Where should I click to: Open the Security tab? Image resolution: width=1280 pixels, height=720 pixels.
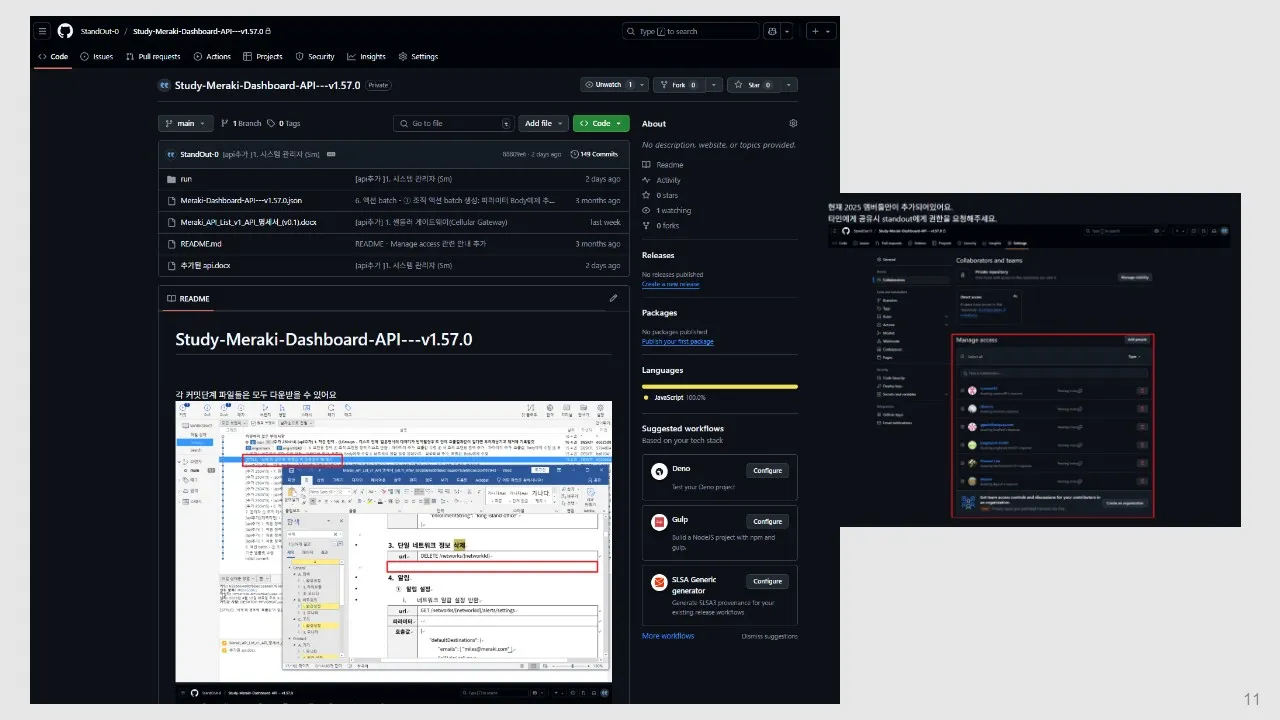(315, 57)
